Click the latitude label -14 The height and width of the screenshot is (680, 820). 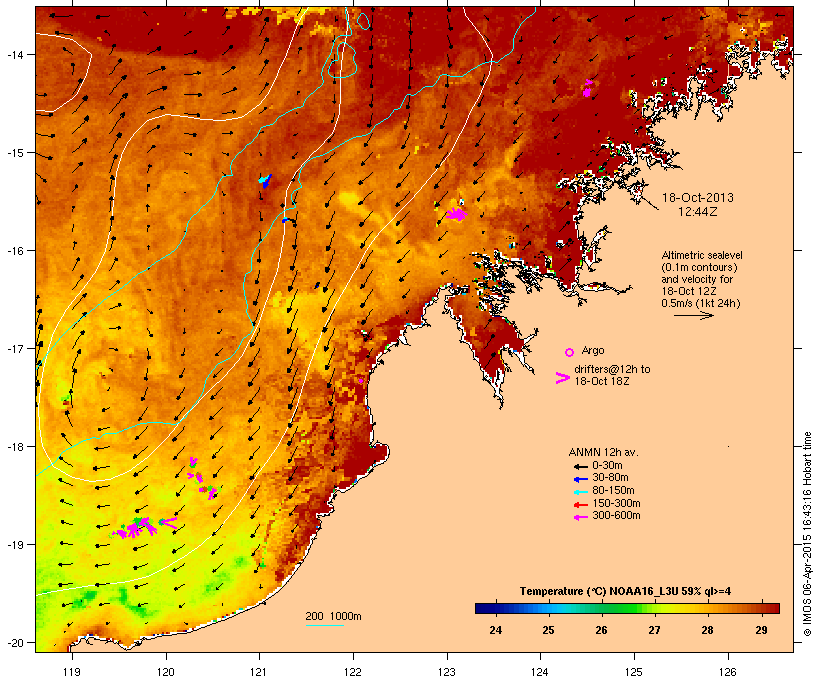pyautogui.click(x=15, y=54)
